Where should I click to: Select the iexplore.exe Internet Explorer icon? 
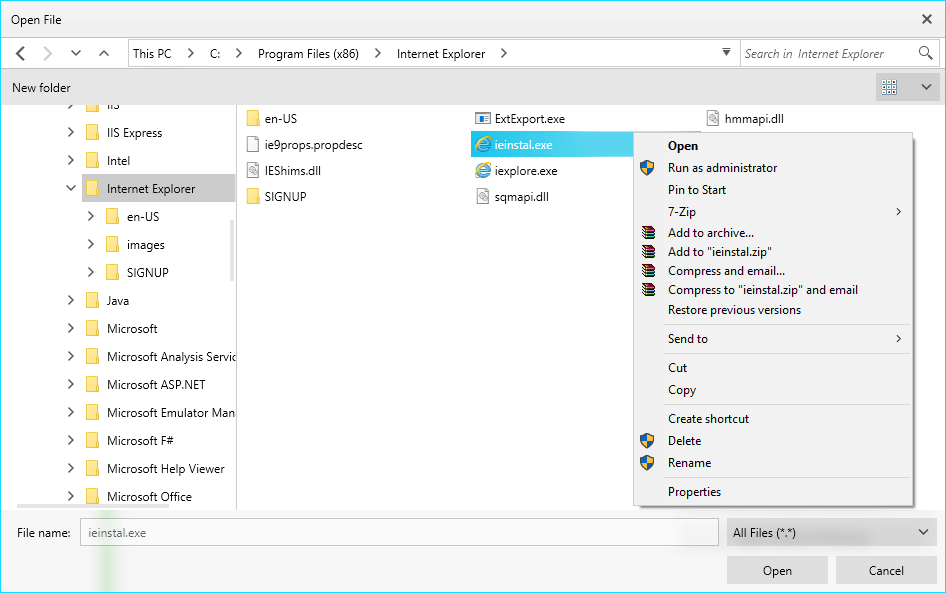(x=485, y=170)
